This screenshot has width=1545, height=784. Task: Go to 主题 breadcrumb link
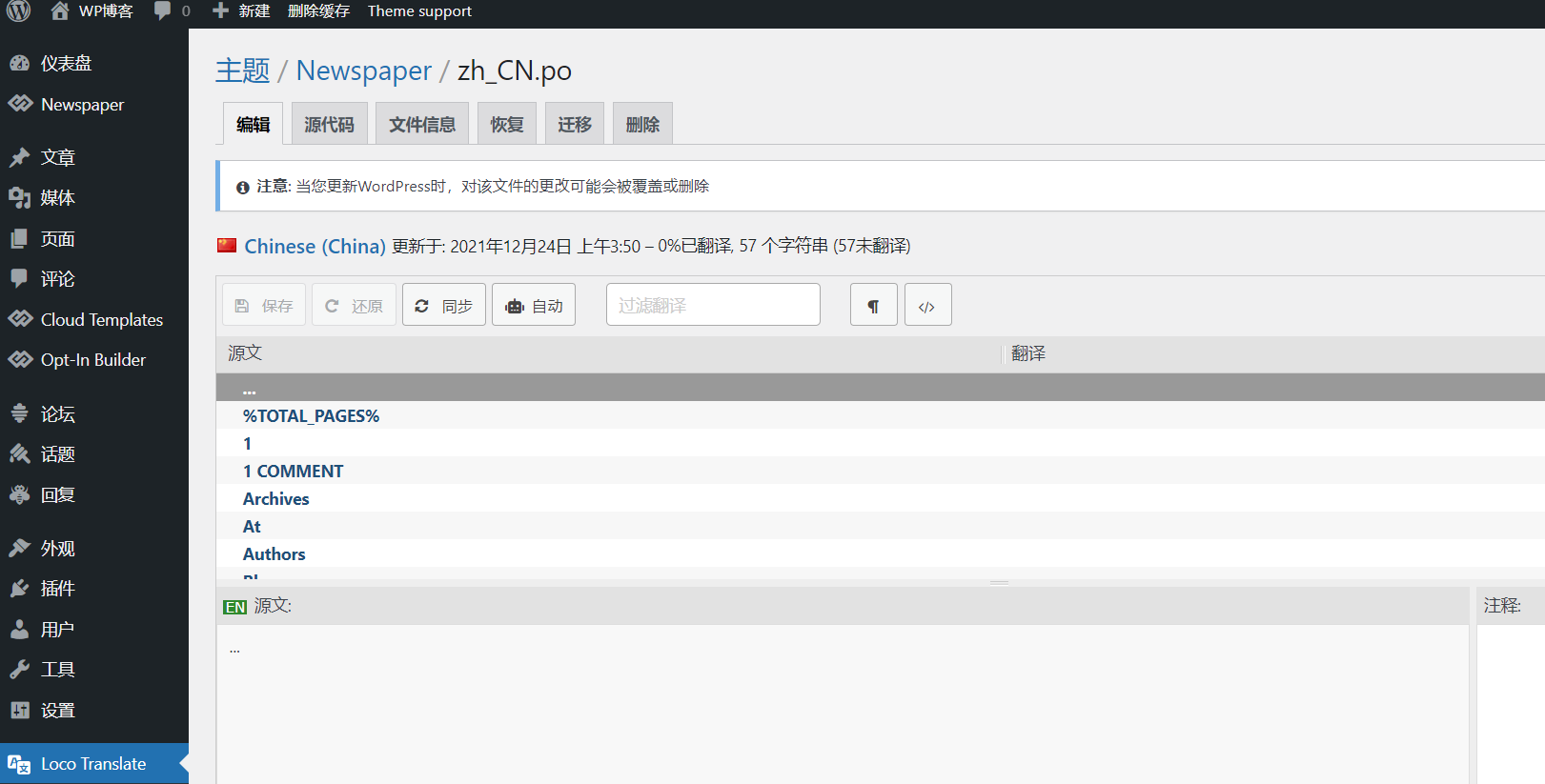243,70
